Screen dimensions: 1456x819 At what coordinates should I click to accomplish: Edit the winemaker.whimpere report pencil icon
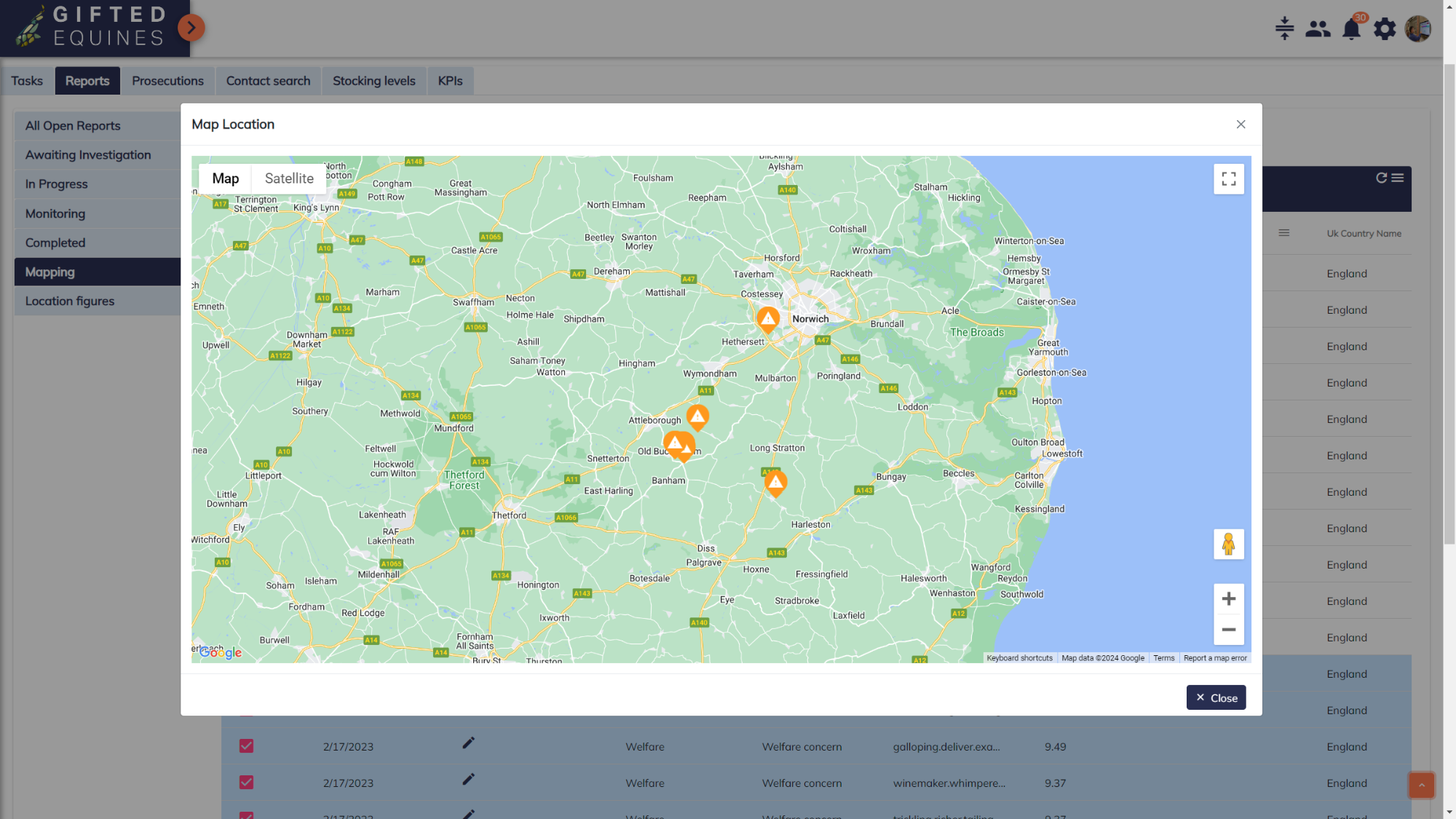point(468,780)
